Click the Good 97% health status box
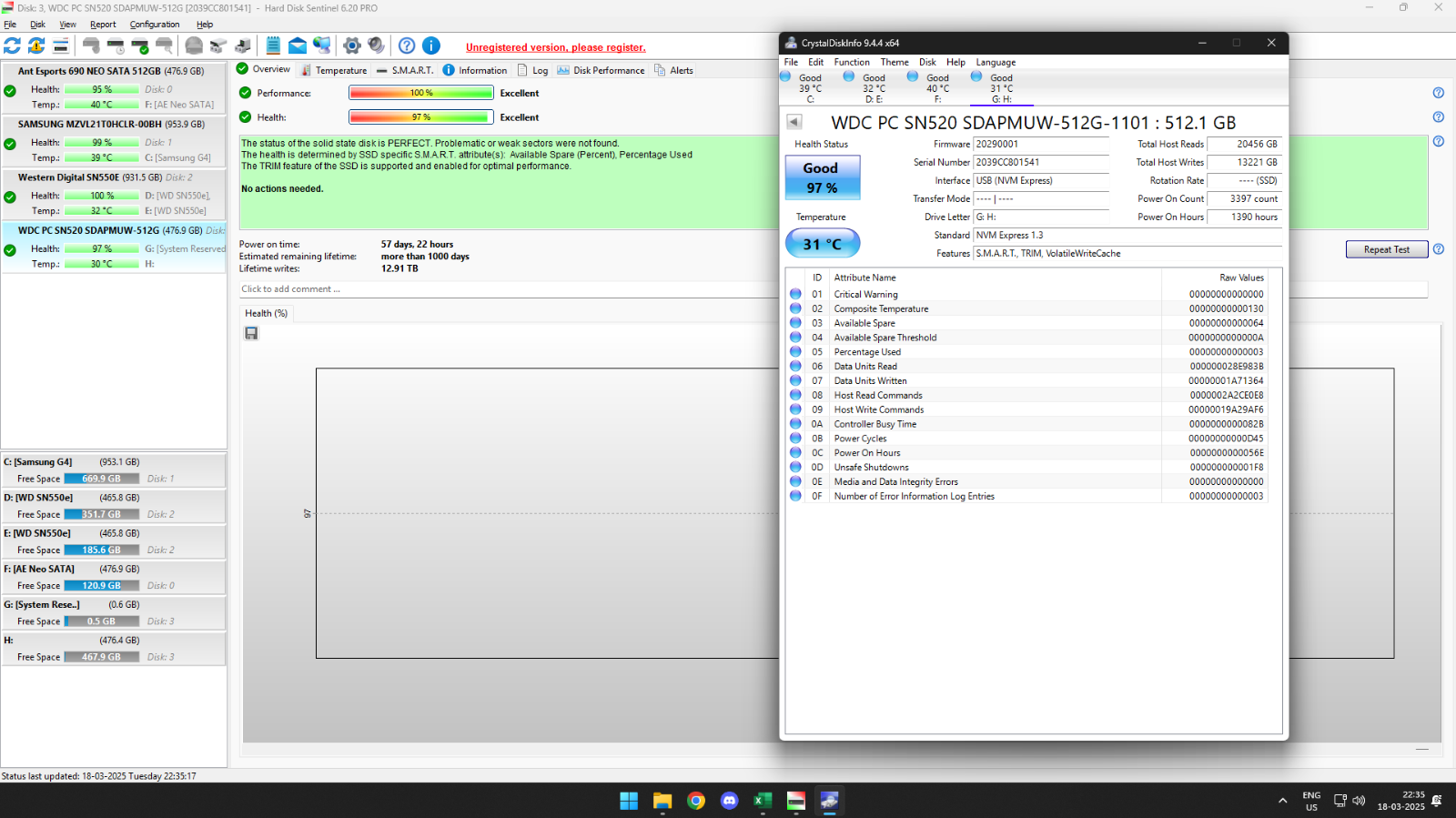This screenshot has height=818, width=1456. point(822,177)
